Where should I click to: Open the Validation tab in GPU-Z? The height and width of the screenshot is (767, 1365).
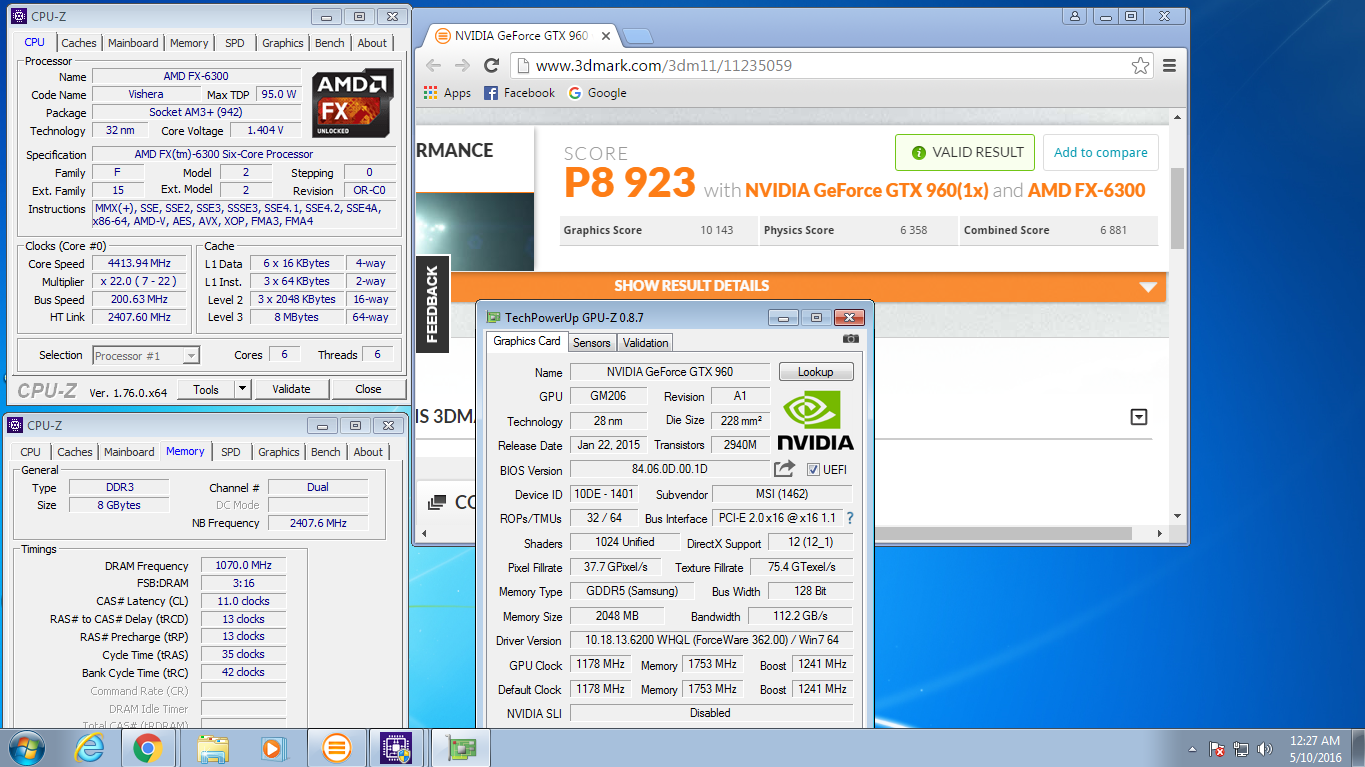[x=645, y=343]
